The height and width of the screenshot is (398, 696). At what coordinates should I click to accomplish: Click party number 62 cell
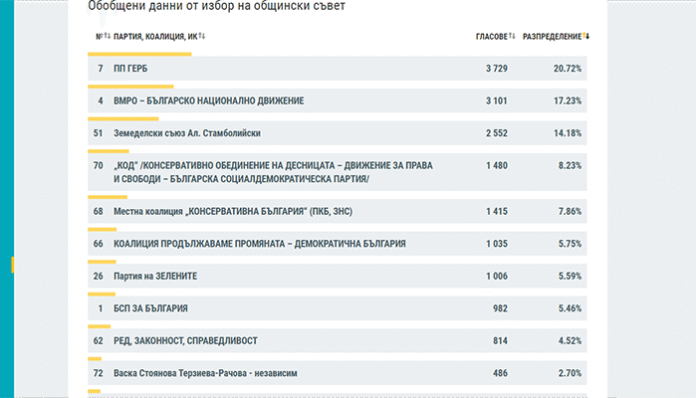click(98, 341)
